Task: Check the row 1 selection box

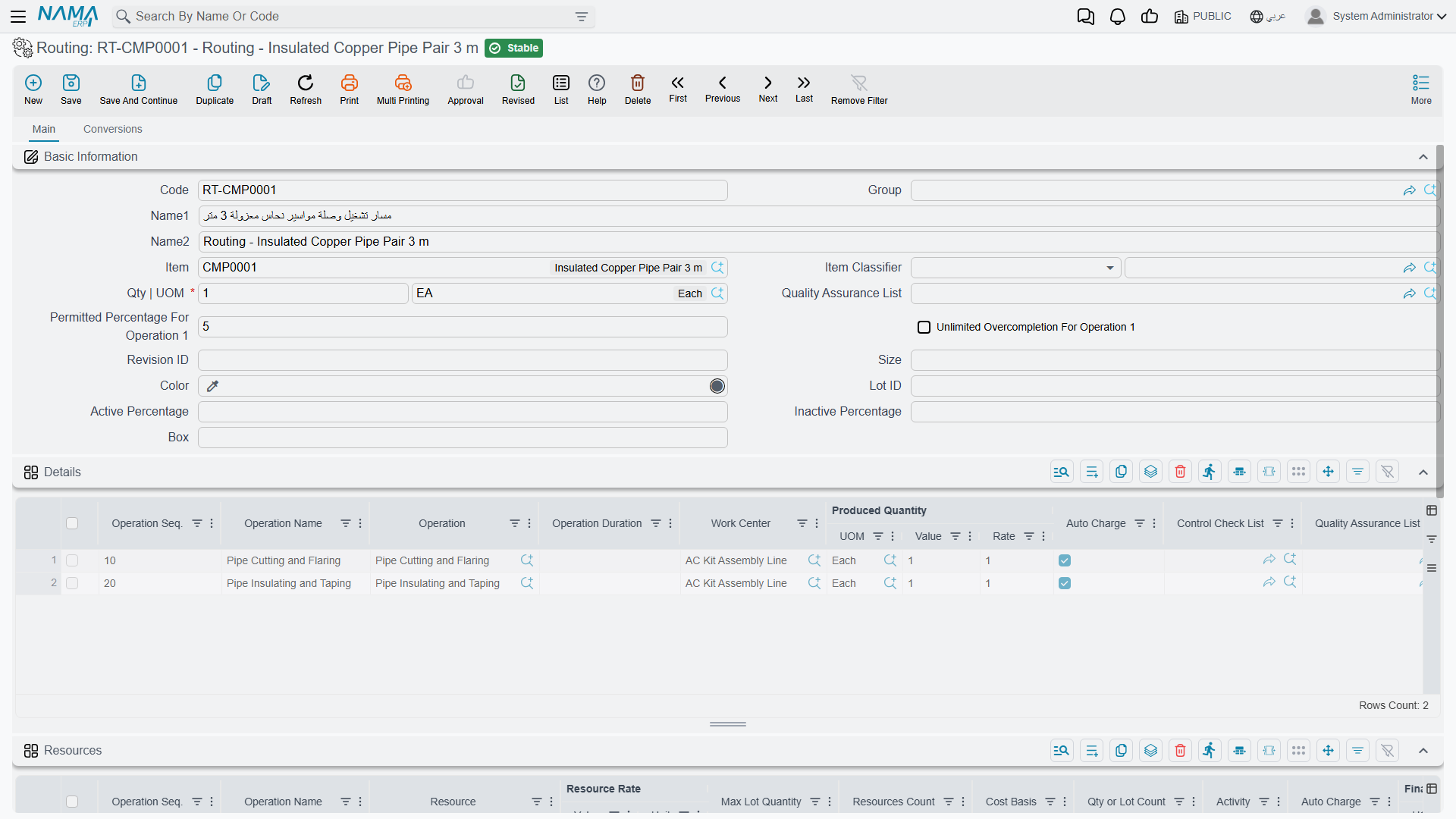Action: click(72, 560)
